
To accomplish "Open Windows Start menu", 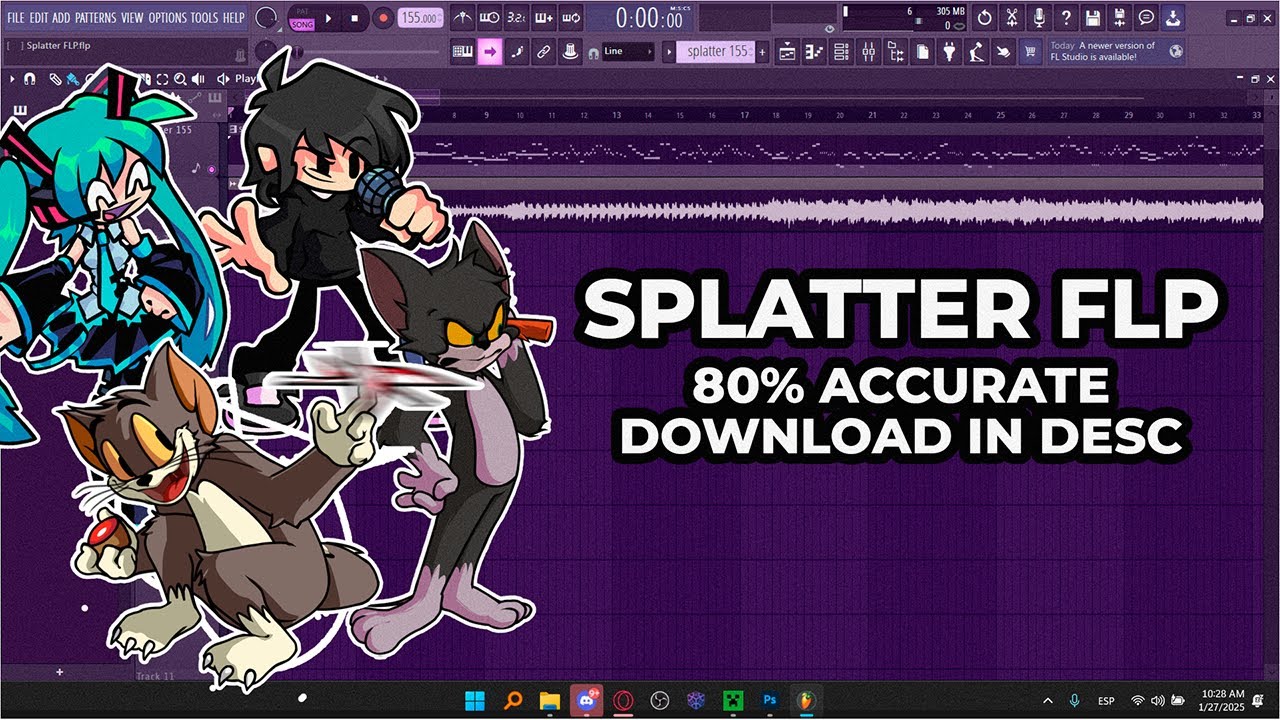I will [x=474, y=700].
